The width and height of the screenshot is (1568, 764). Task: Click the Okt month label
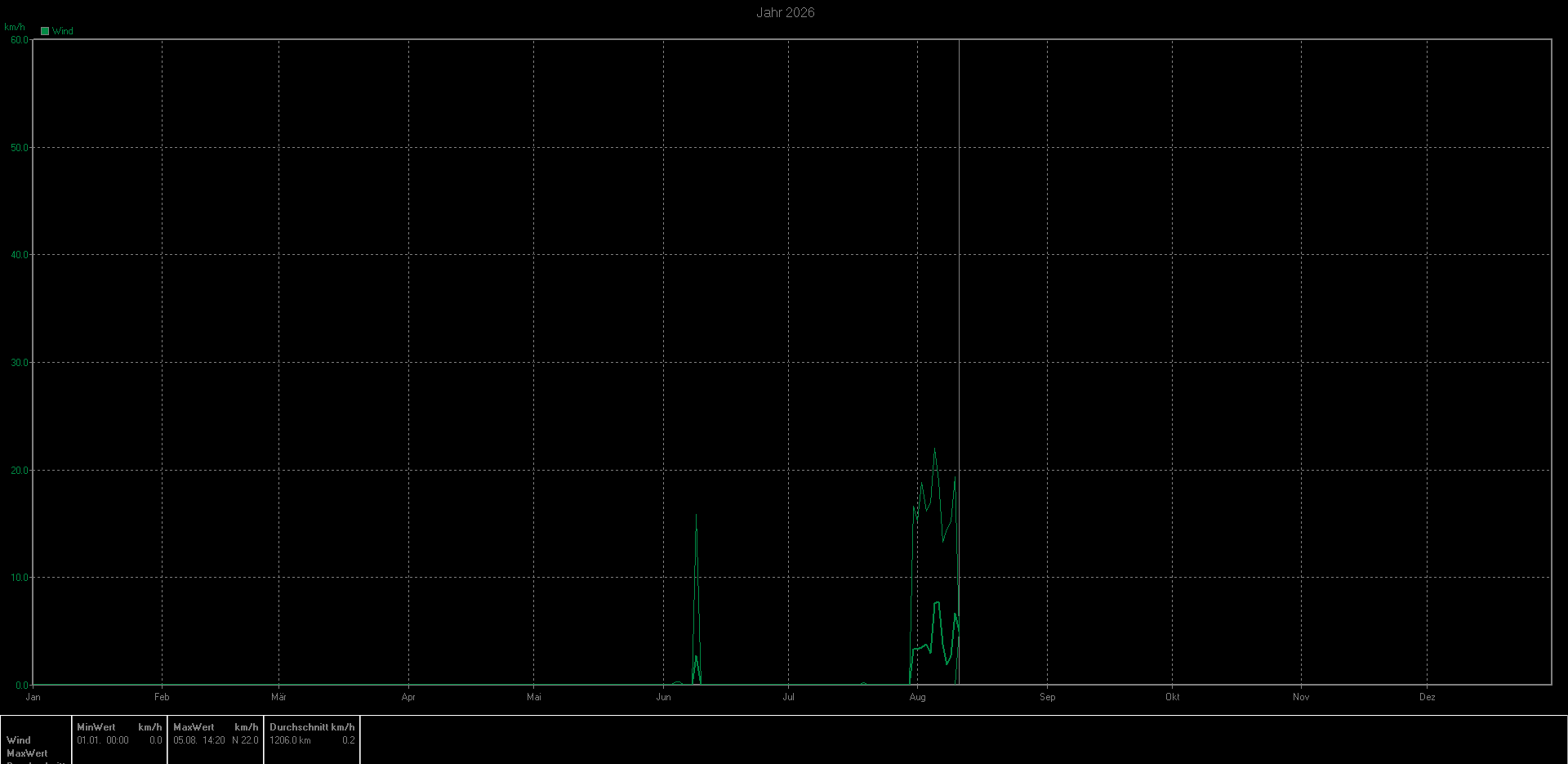click(x=1172, y=697)
